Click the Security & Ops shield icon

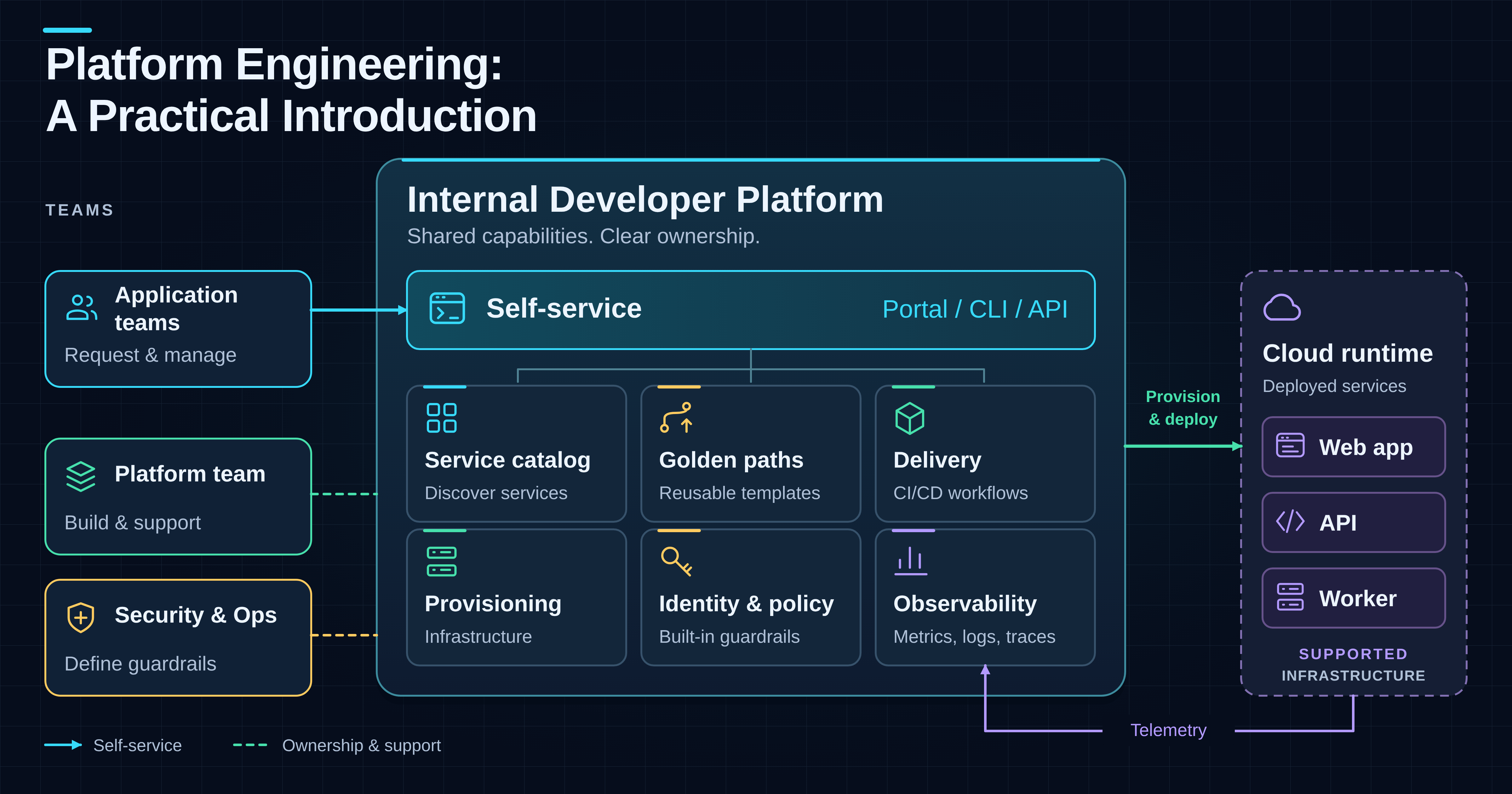pyautogui.click(x=81, y=617)
